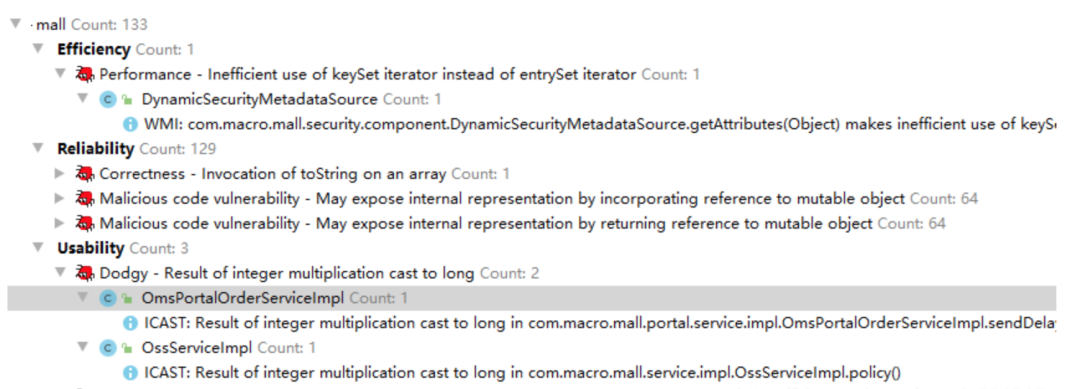The image size is (1080, 389).
Task: Collapse the Usability category
Action: [x=39, y=248]
